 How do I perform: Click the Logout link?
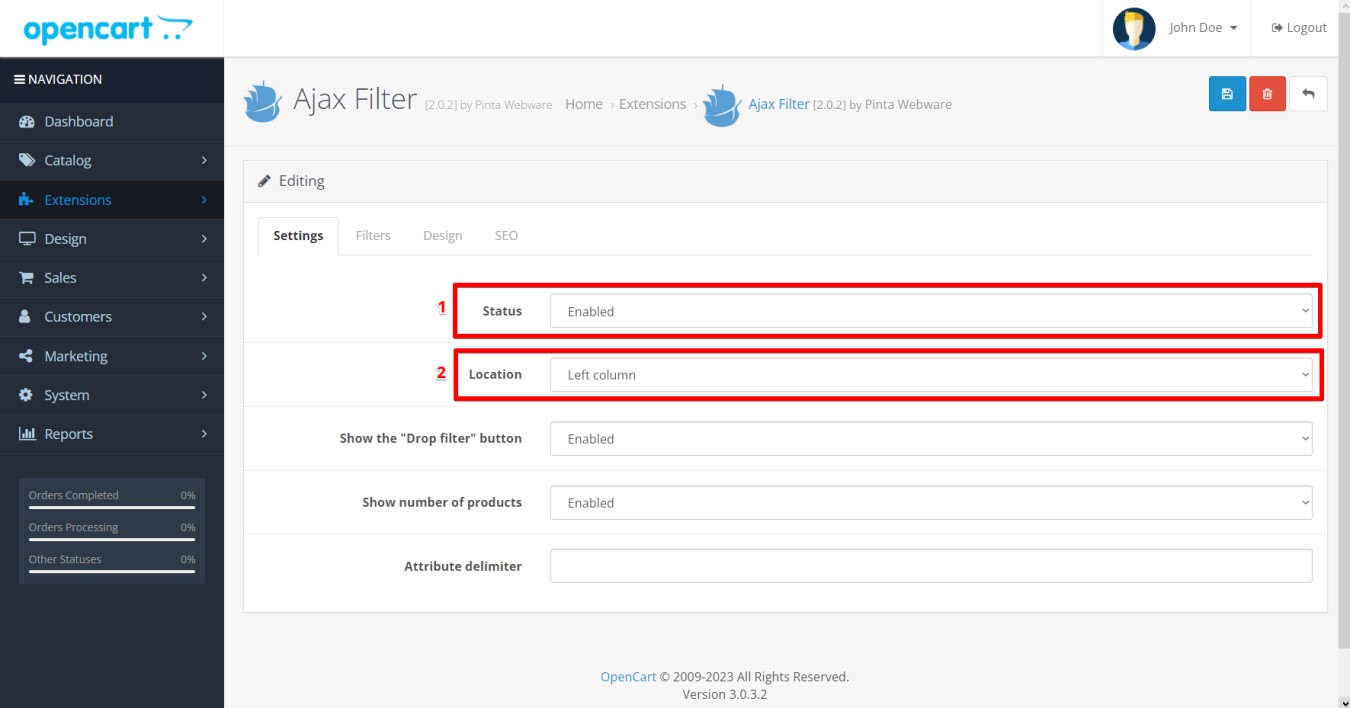[x=1299, y=28]
